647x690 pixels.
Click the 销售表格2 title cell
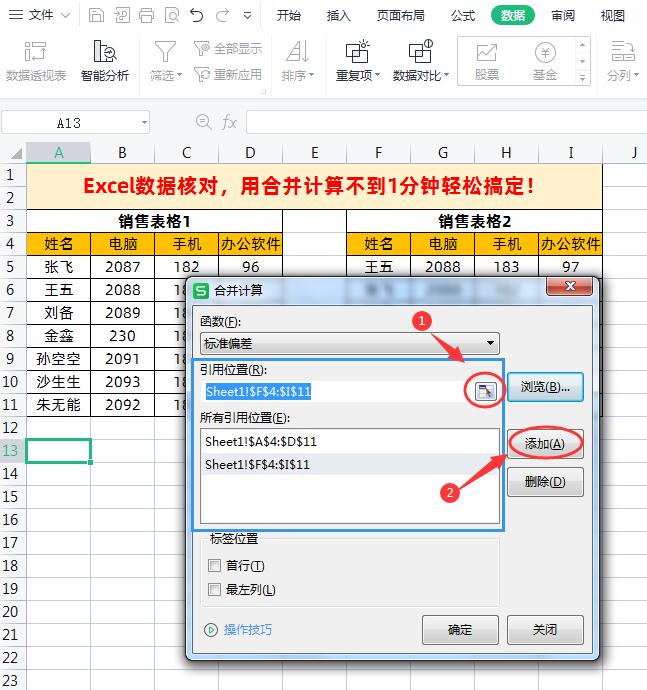tap(474, 221)
